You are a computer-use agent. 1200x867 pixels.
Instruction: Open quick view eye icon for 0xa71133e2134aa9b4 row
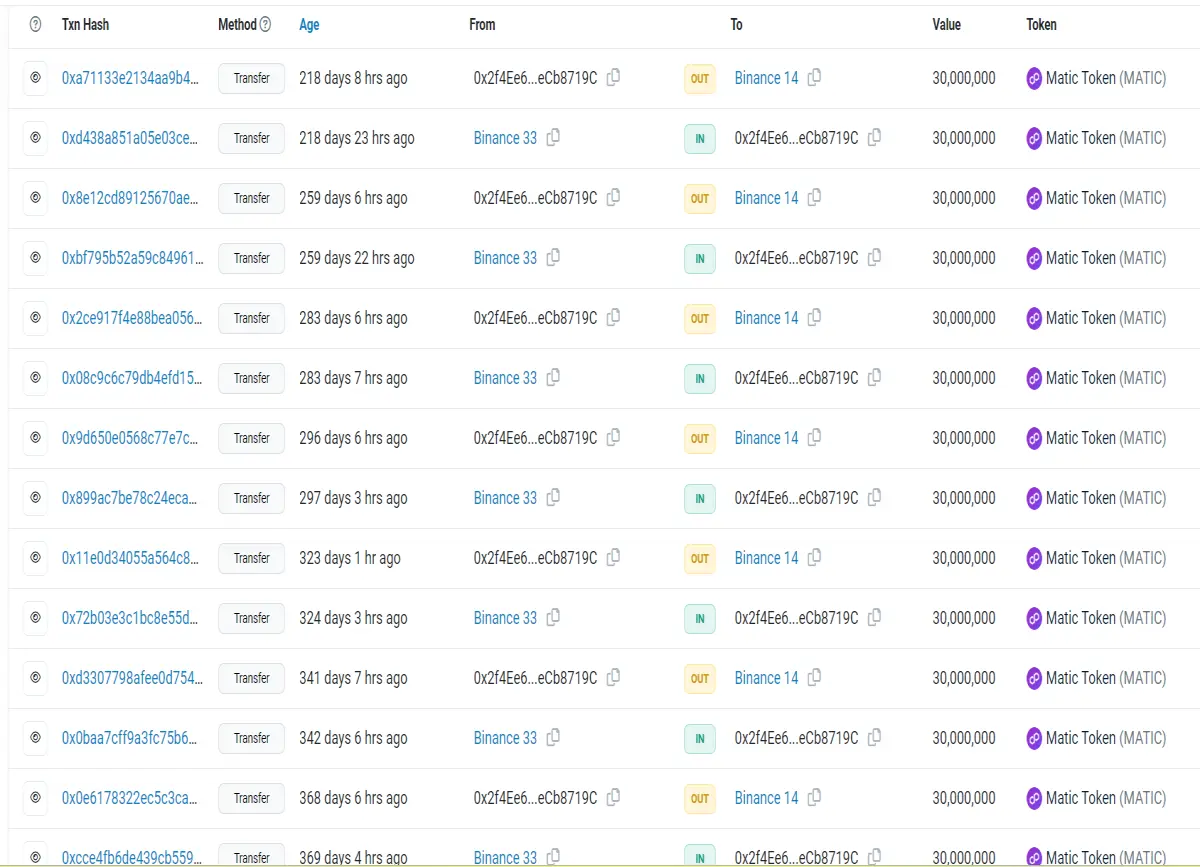click(x=35, y=78)
